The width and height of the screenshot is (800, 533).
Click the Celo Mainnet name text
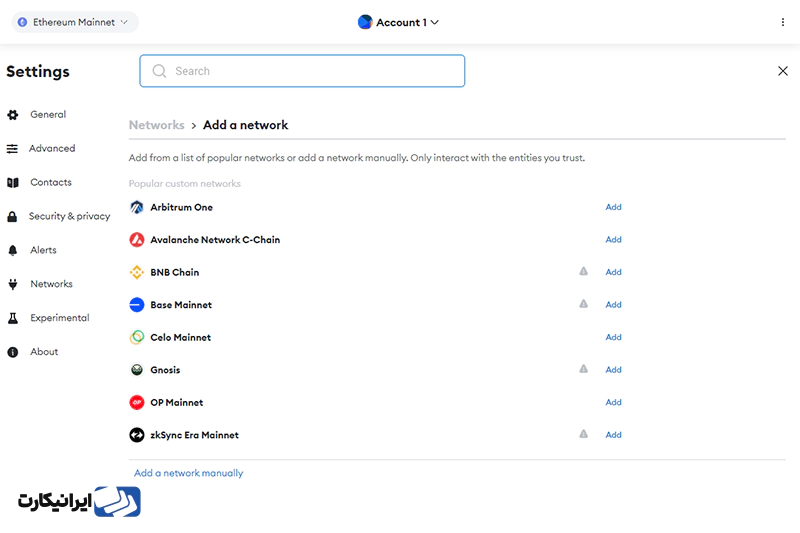[x=180, y=337]
